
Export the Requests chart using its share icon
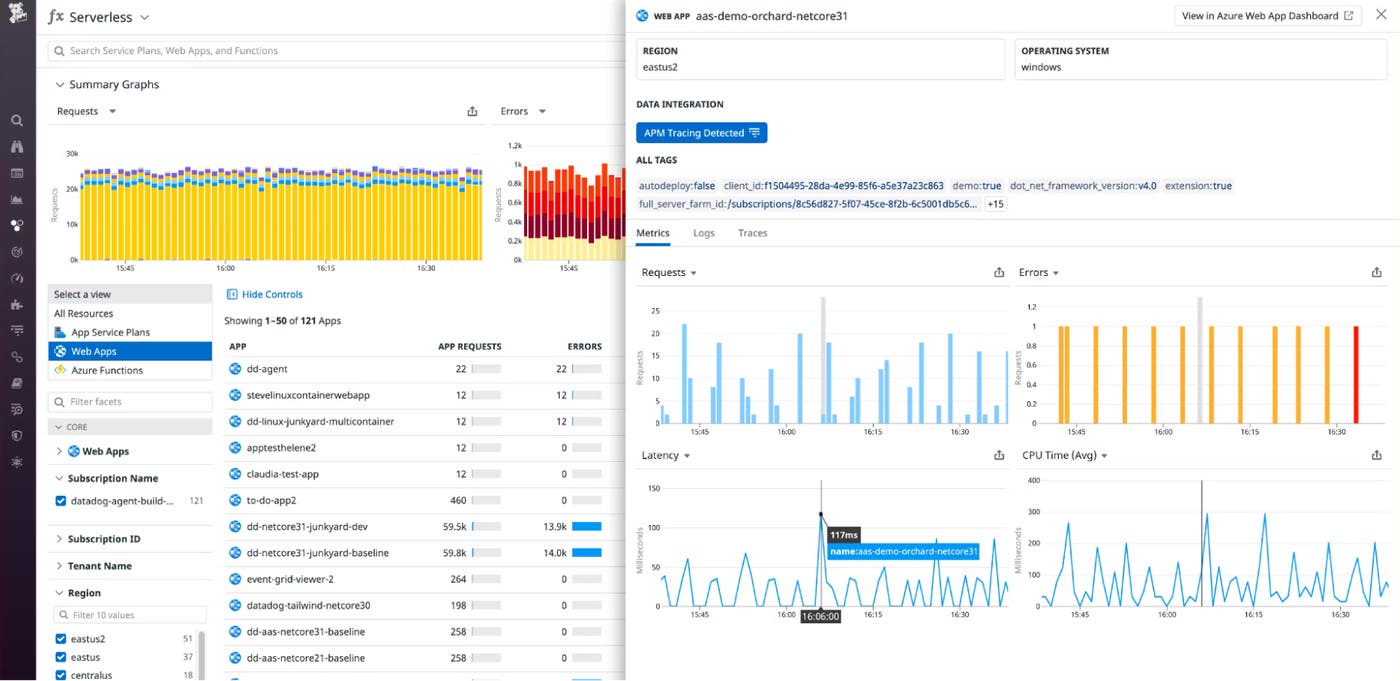(x=998, y=272)
